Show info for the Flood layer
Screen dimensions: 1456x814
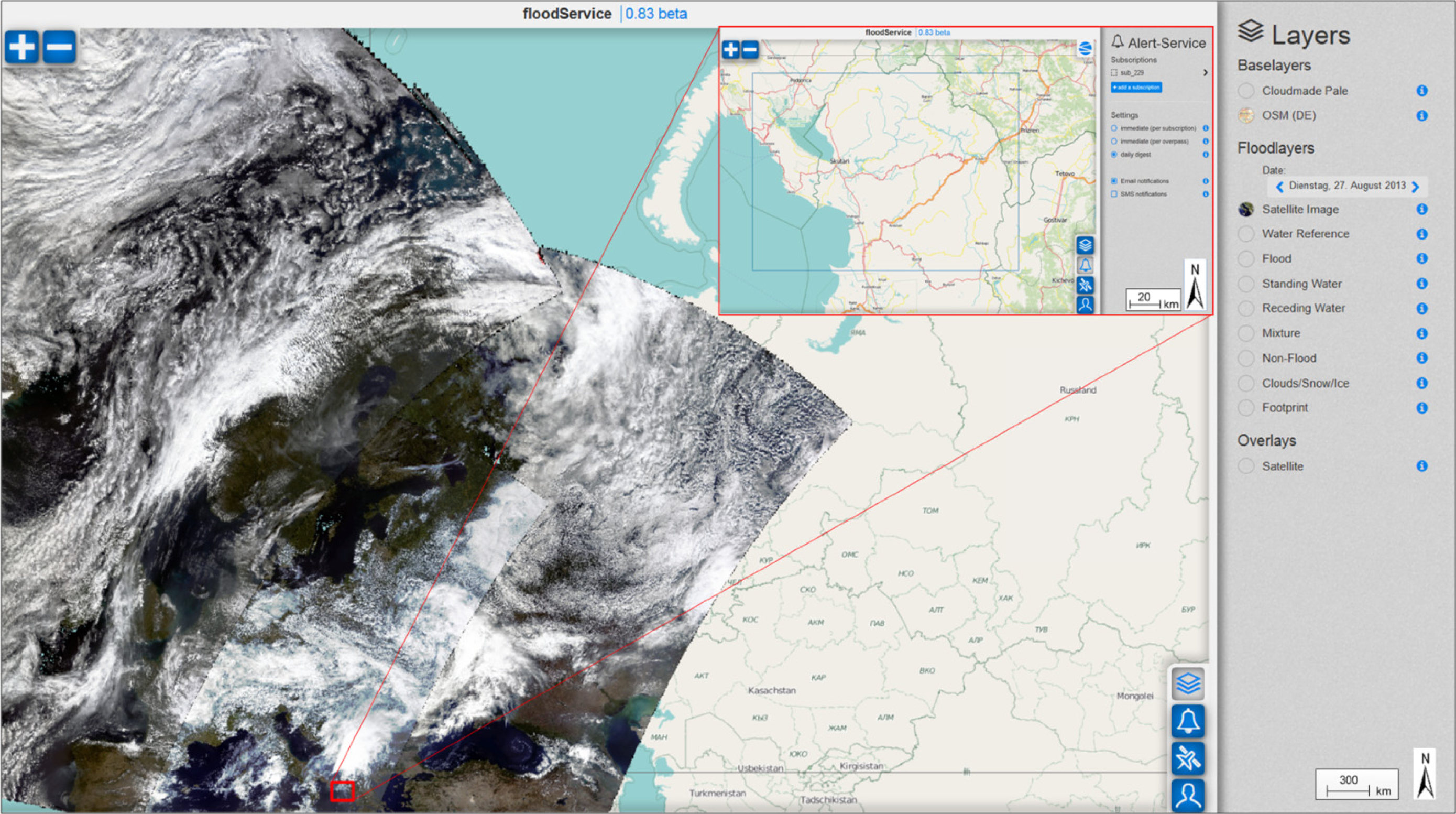1422,259
